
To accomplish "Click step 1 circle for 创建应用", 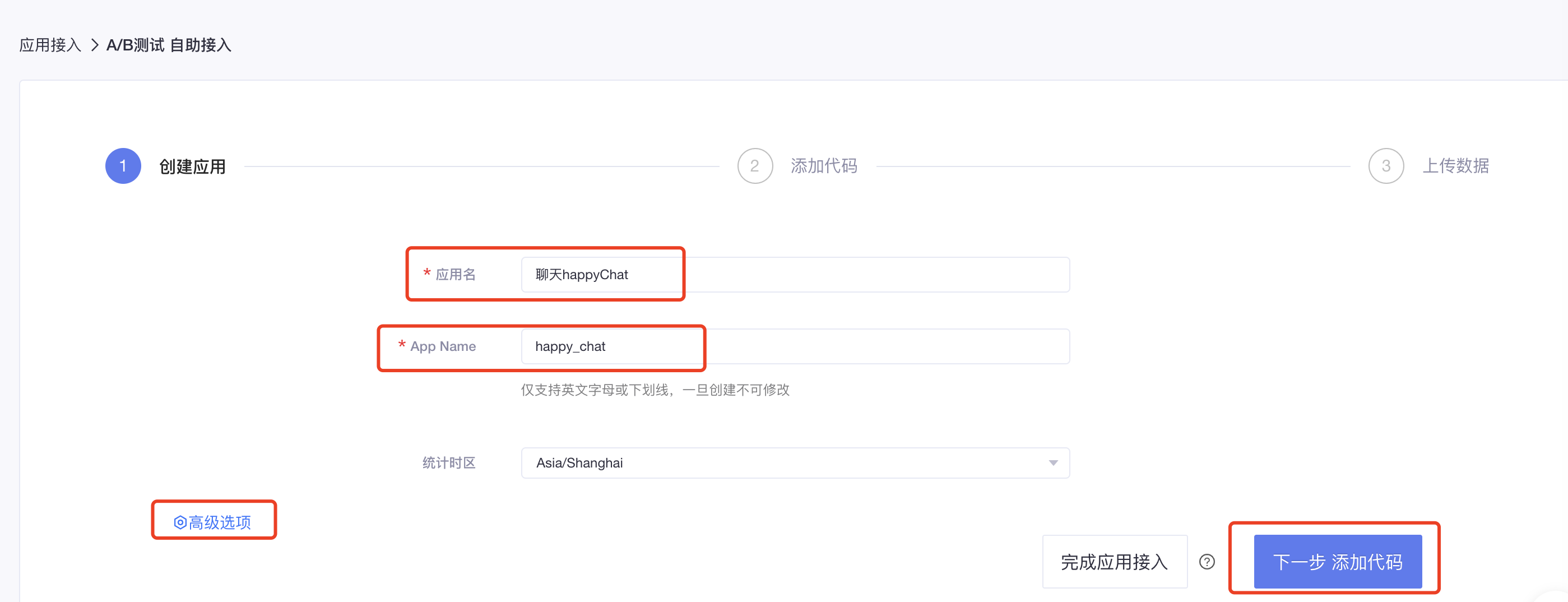I will tap(123, 165).
